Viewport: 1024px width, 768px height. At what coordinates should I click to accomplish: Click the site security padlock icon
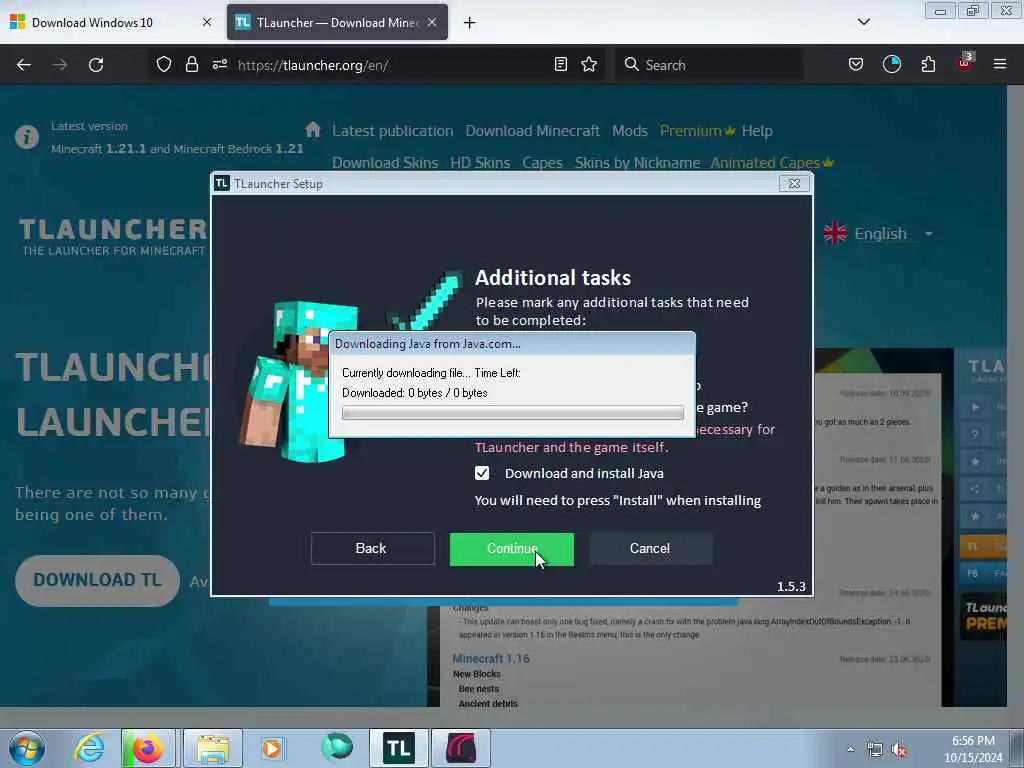coord(191,64)
